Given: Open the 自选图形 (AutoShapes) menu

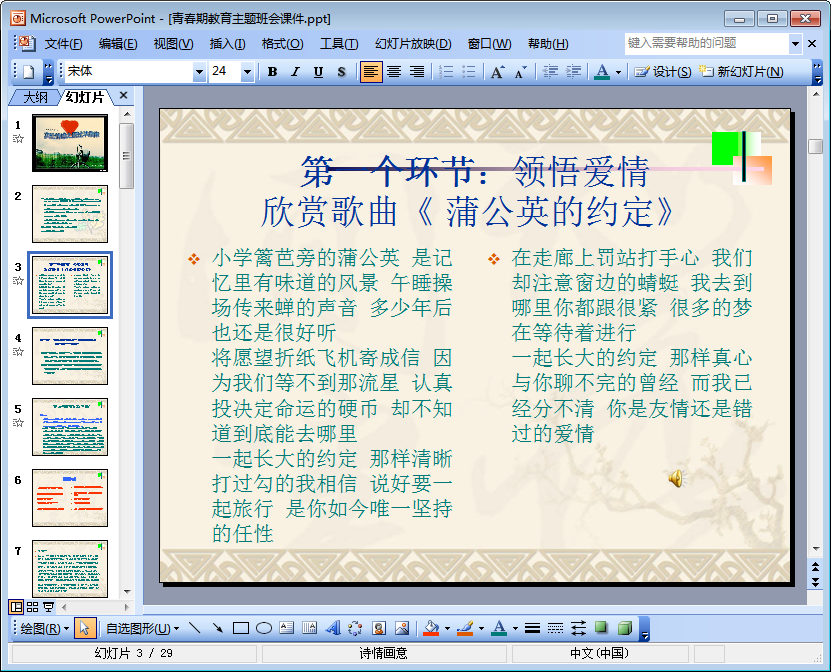Looking at the screenshot, I should (143, 629).
